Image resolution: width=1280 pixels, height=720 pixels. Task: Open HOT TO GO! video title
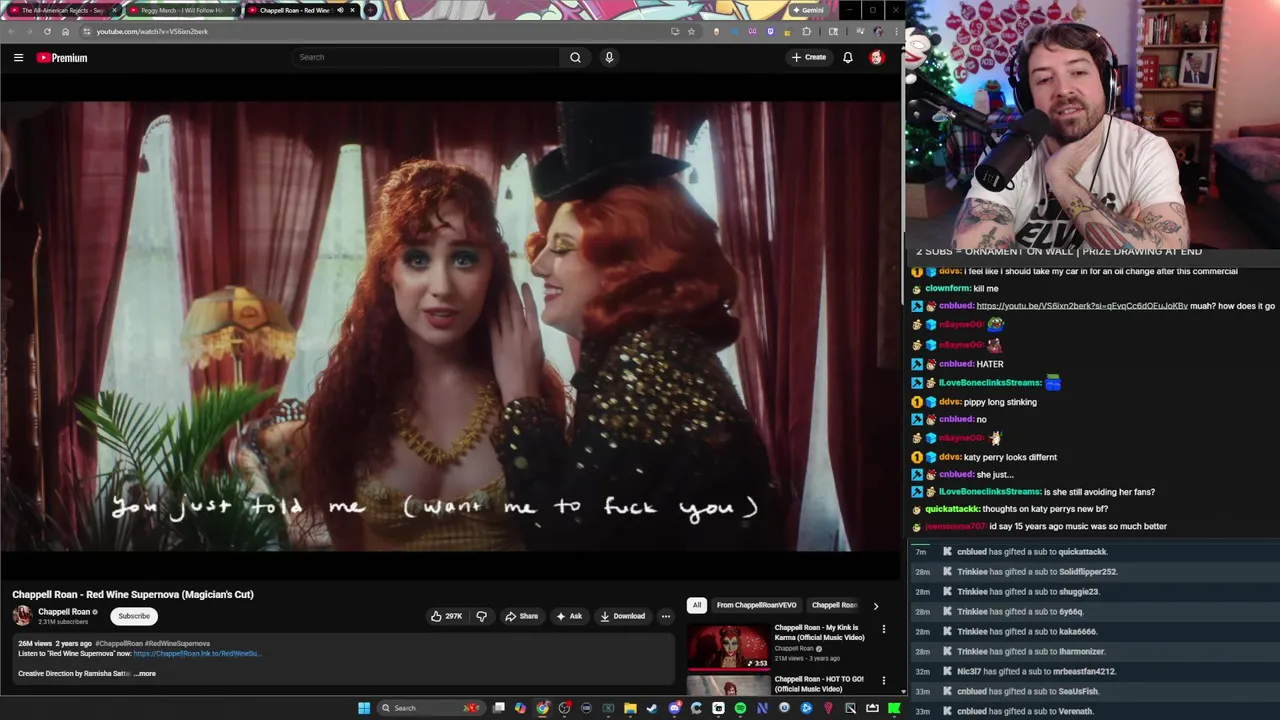tap(819, 684)
